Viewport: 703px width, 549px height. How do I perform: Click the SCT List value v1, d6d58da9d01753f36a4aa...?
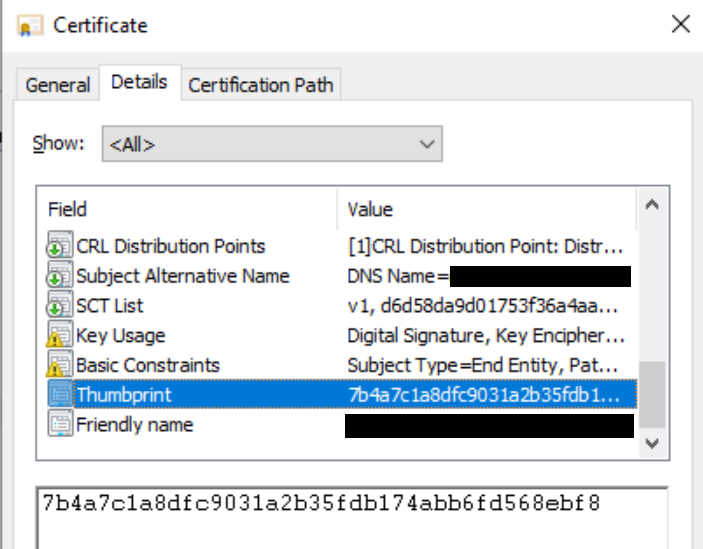point(483,306)
